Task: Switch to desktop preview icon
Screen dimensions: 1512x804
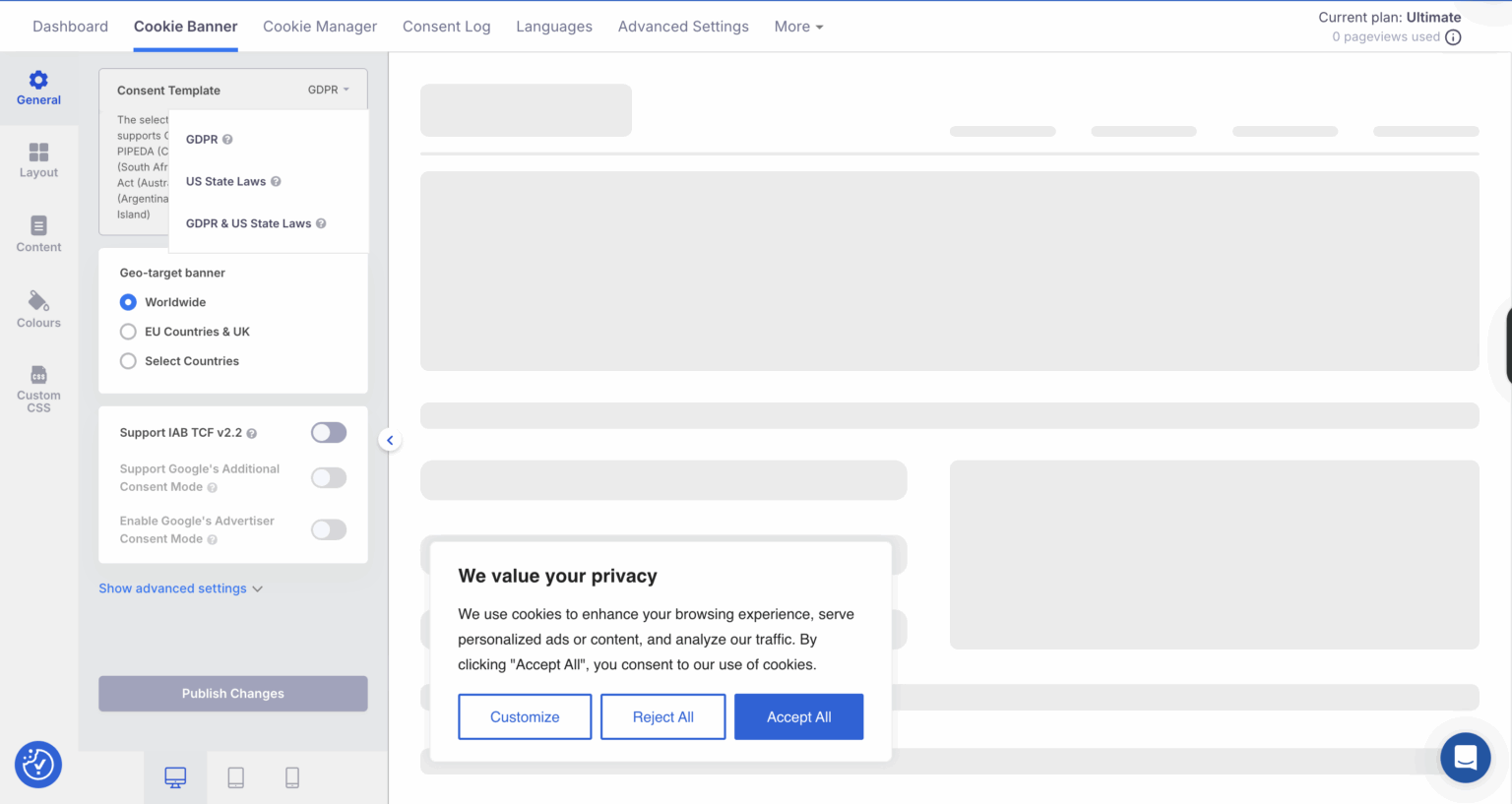Action: tap(175, 777)
